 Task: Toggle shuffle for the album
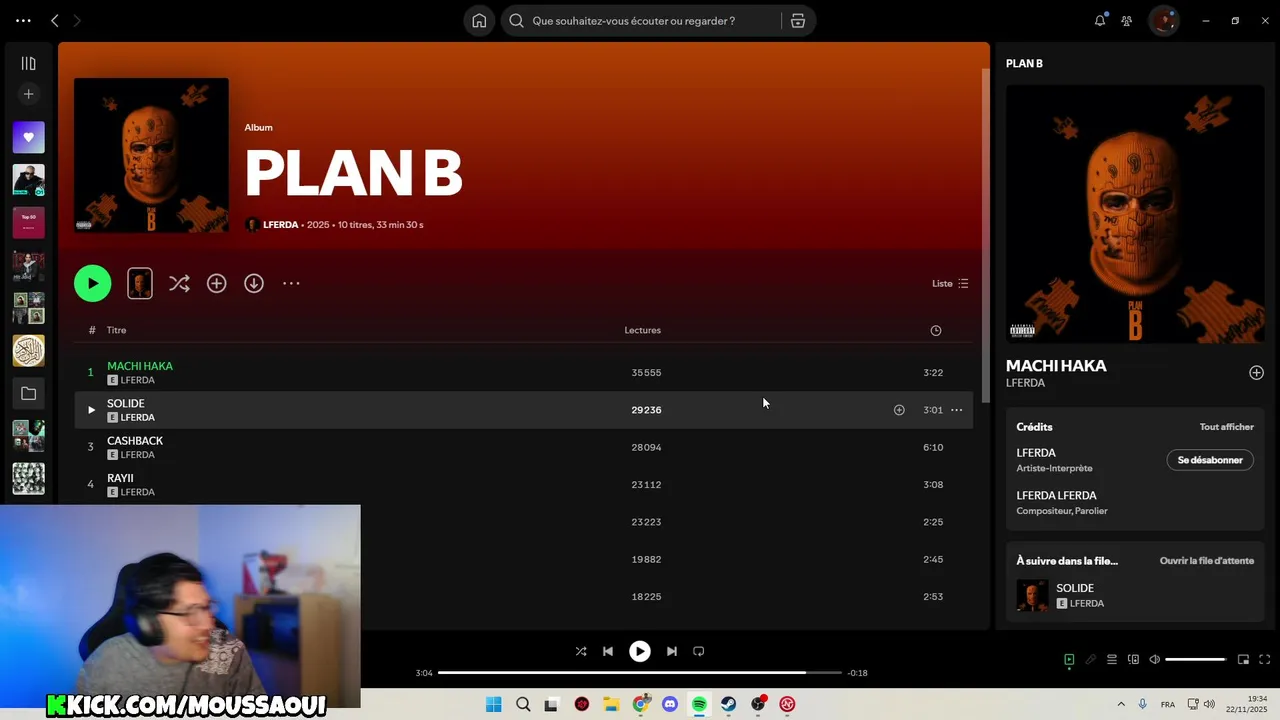pyautogui.click(x=179, y=283)
